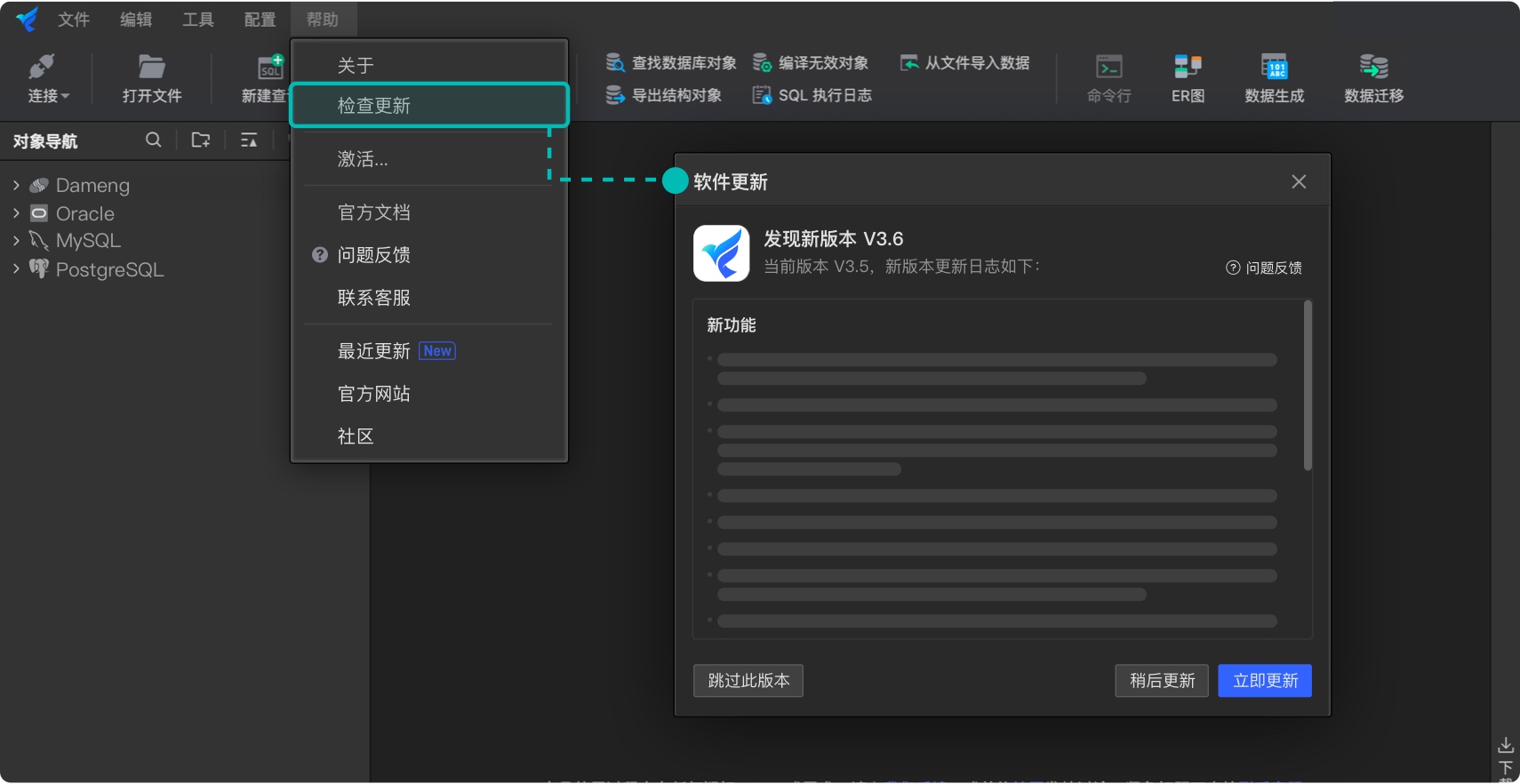The height and width of the screenshot is (784, 1520).
Task: Choose 激活... from the help menu
Action: [429, 159]
